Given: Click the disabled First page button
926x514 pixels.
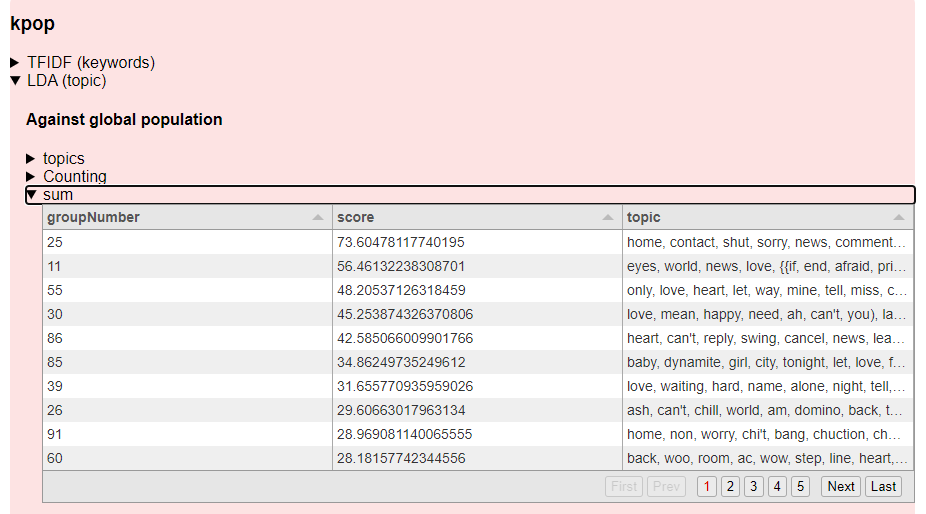Looking at the screenshot, I should [624, 486].
